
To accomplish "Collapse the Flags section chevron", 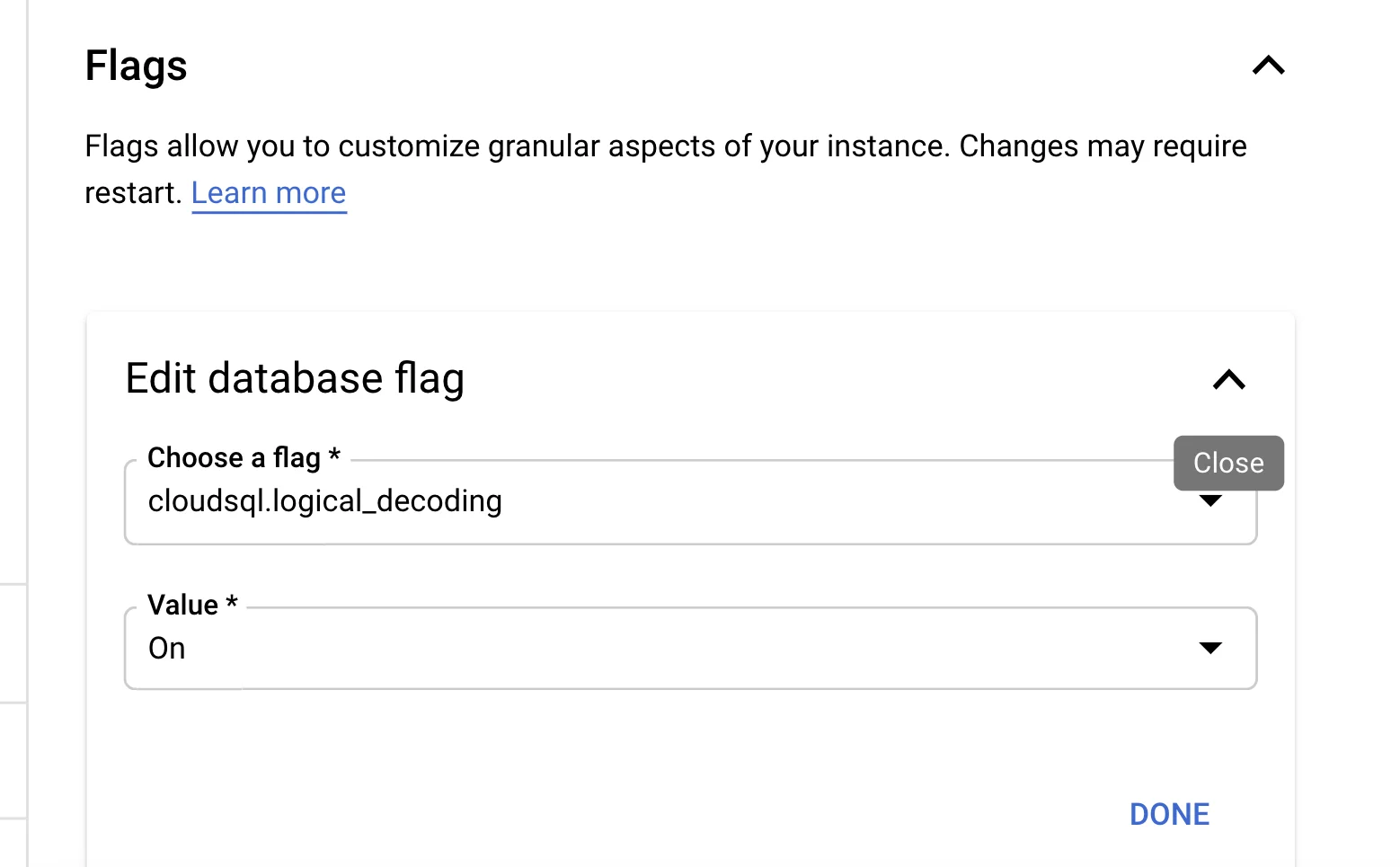I will (1268, 66).
